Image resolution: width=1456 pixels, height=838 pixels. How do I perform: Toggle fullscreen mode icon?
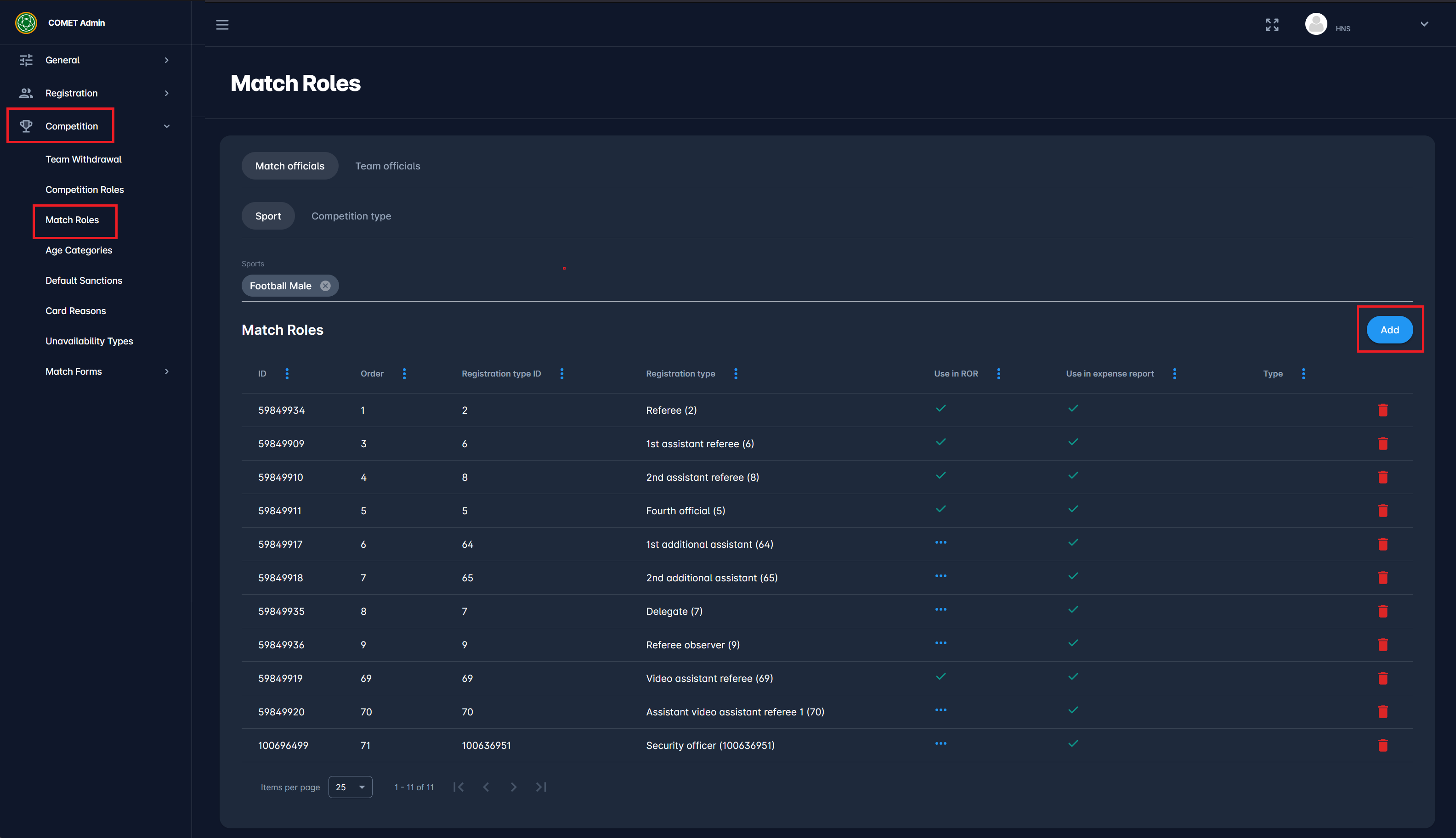(1272, 25)
